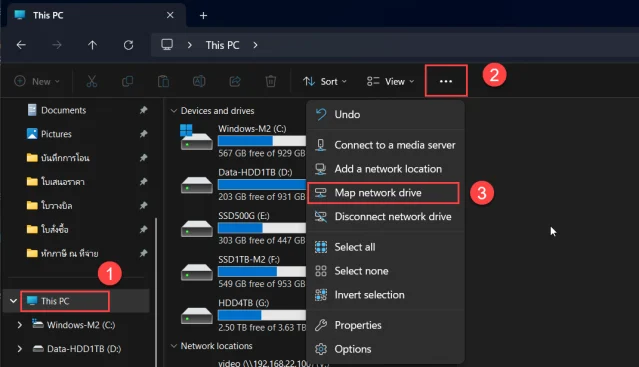
Task: Open a new File Explorer tab
Action: coord(203,15)
